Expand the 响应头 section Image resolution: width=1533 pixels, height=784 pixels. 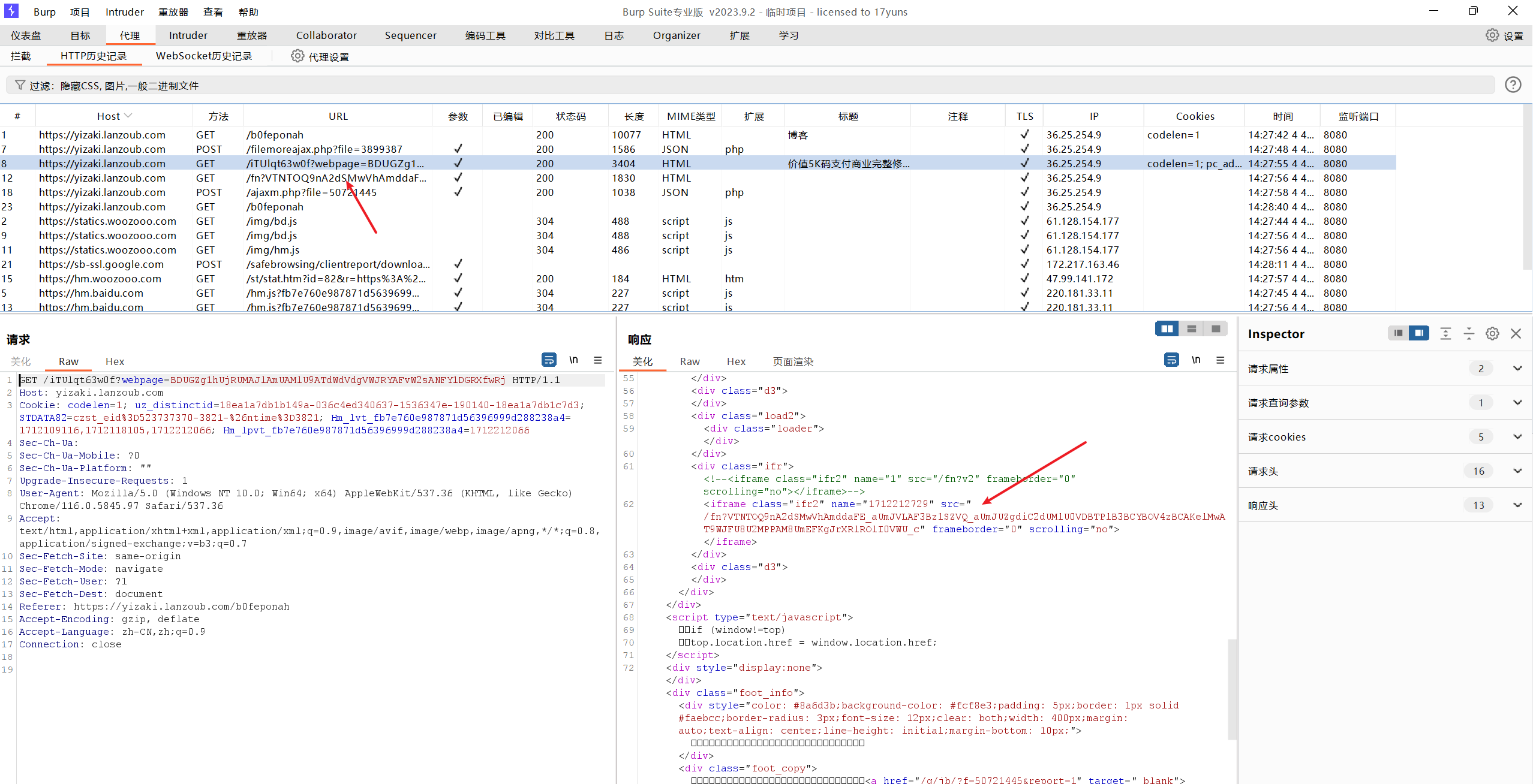pyautogui.click(x=1517, y=505)
